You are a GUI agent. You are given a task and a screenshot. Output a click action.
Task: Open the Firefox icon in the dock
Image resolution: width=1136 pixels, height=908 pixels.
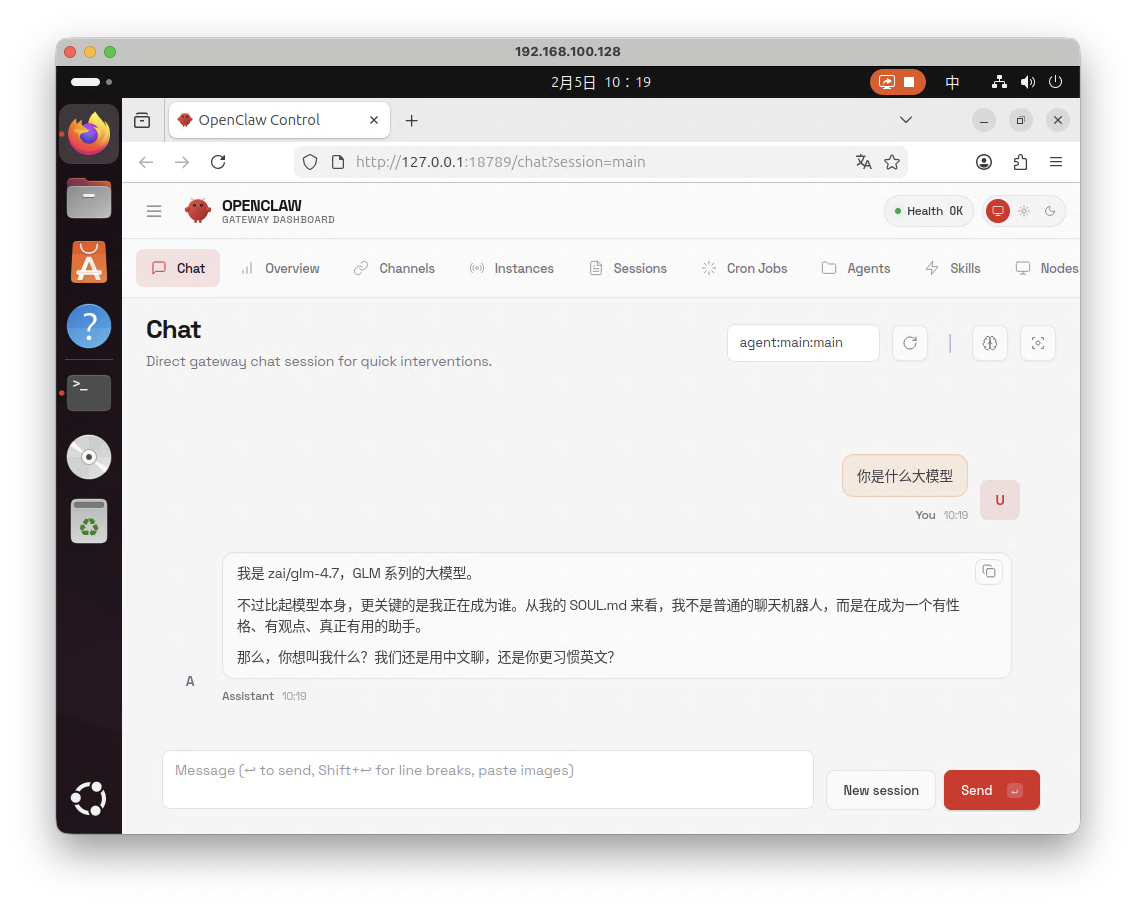pos(88,133)
